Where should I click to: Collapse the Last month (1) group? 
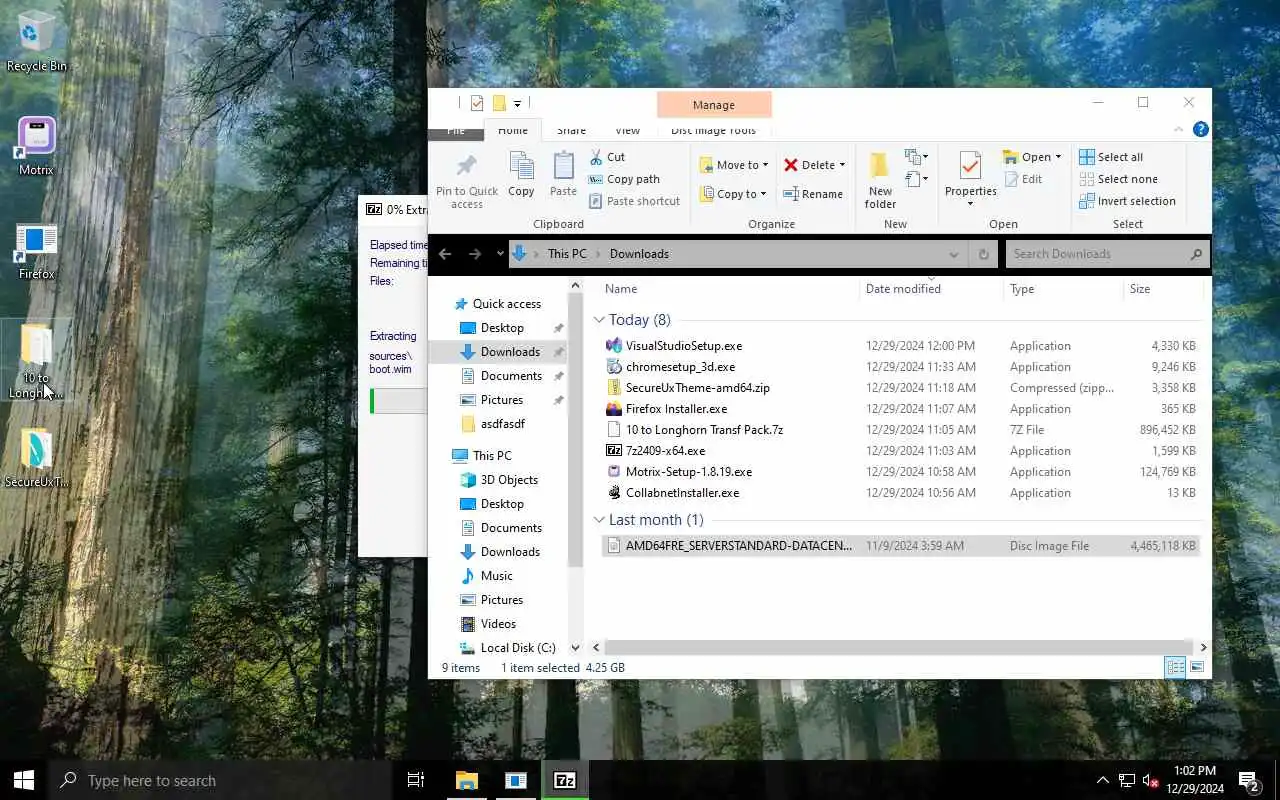click(599, 520)
